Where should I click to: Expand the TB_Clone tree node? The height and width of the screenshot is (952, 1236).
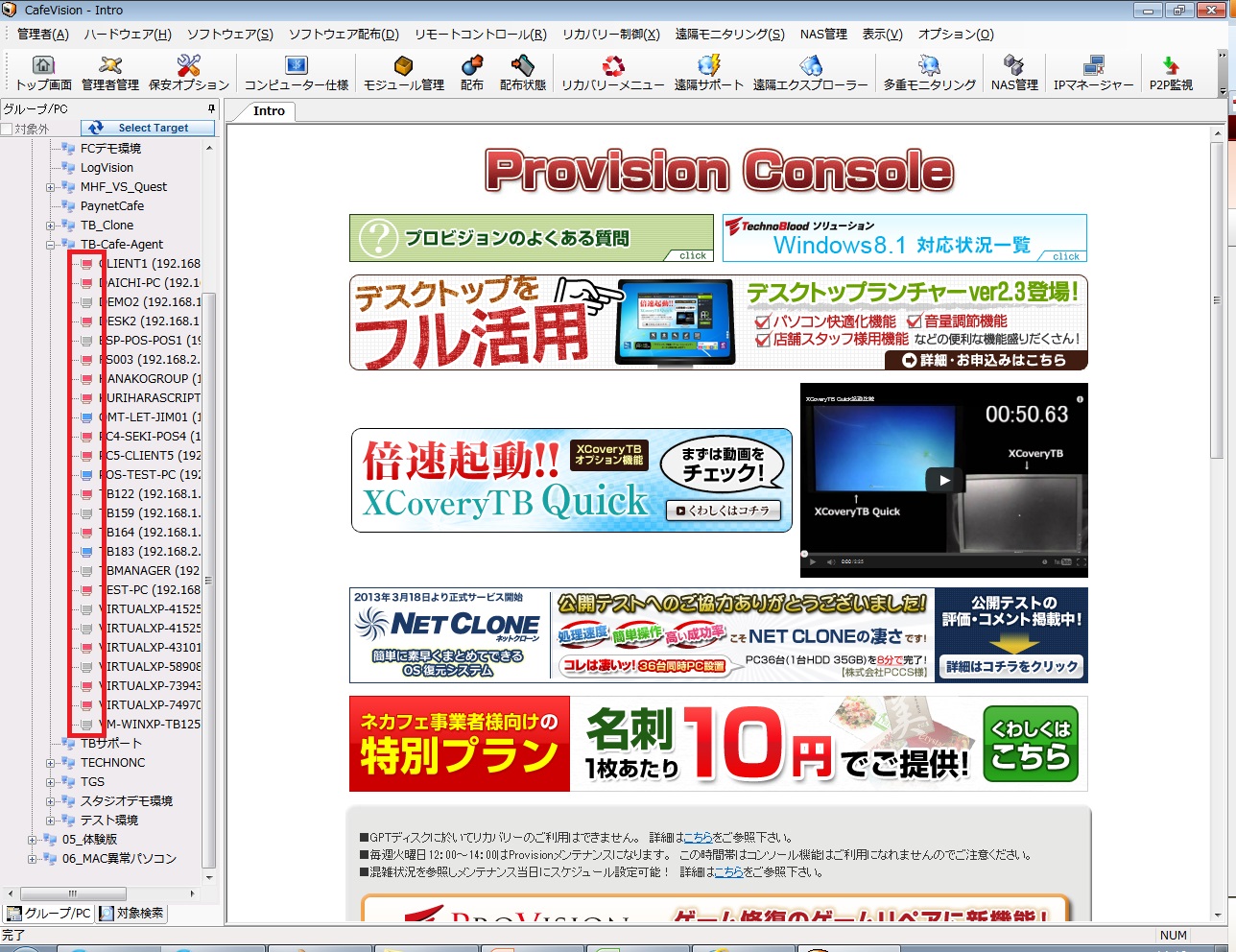click(51, 226)
